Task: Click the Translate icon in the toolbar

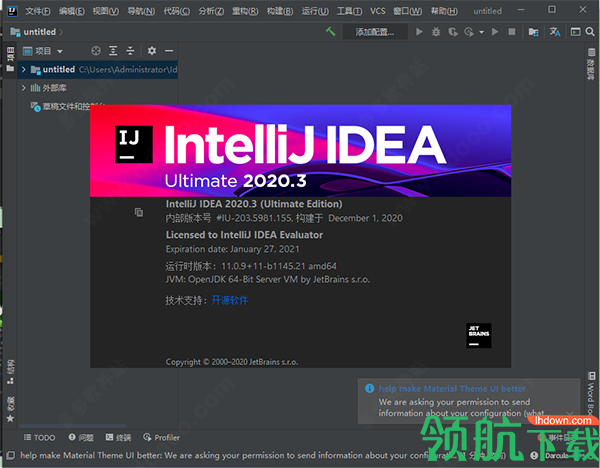Action: pyautogui.click(x=555, y=32)
